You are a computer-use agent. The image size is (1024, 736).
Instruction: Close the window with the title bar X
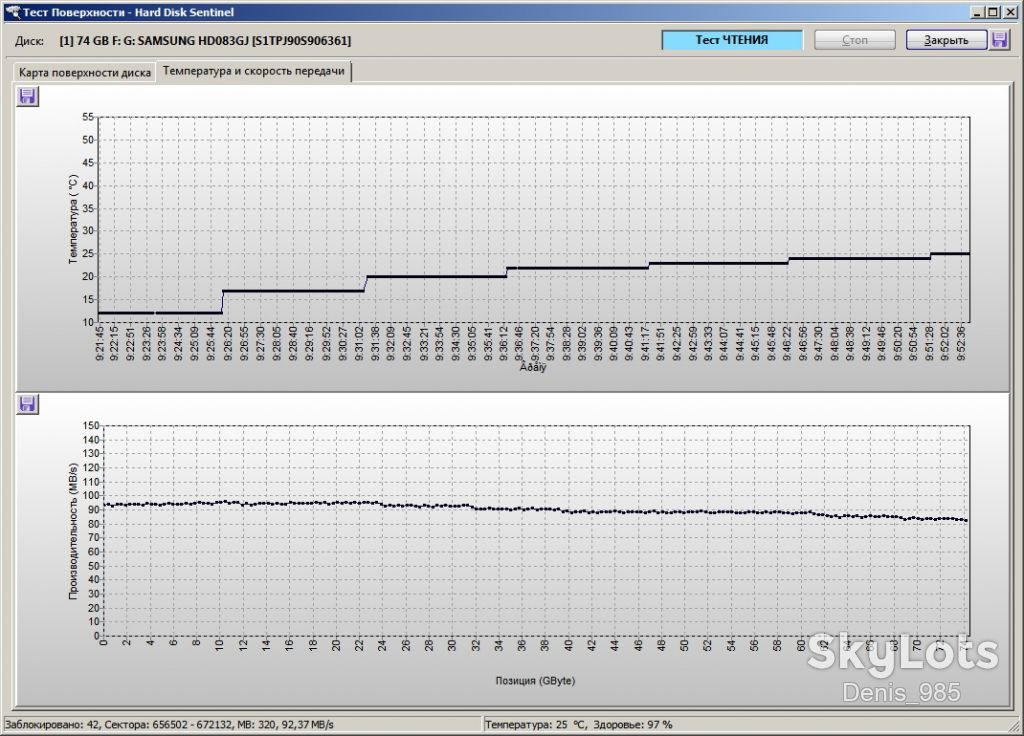tap(1009, 12)
